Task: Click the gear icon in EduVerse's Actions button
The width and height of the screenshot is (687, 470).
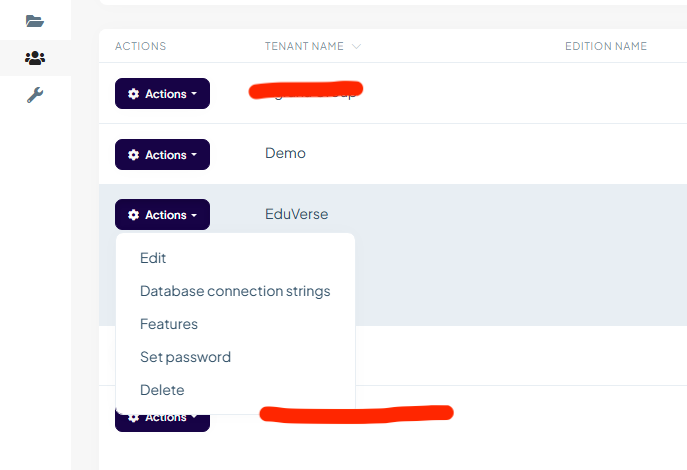Action: click(134, 215)
